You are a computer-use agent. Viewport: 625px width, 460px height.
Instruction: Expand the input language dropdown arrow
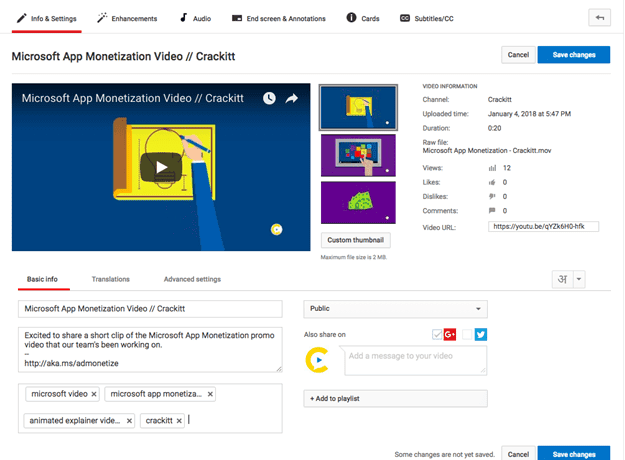pos(579,279)
